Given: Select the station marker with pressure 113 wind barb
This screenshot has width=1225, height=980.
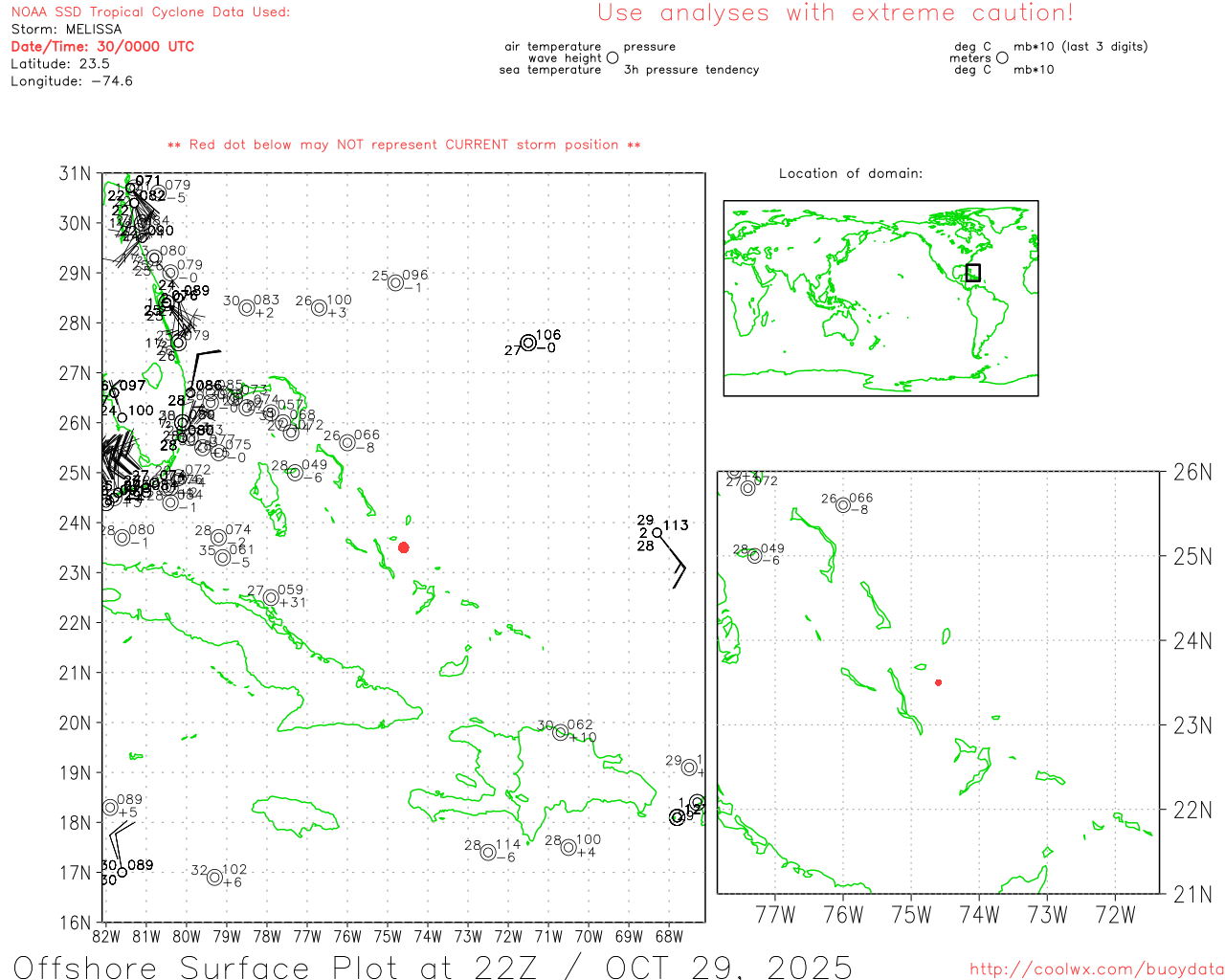Looking at the screenshot, I should [657, 533].
